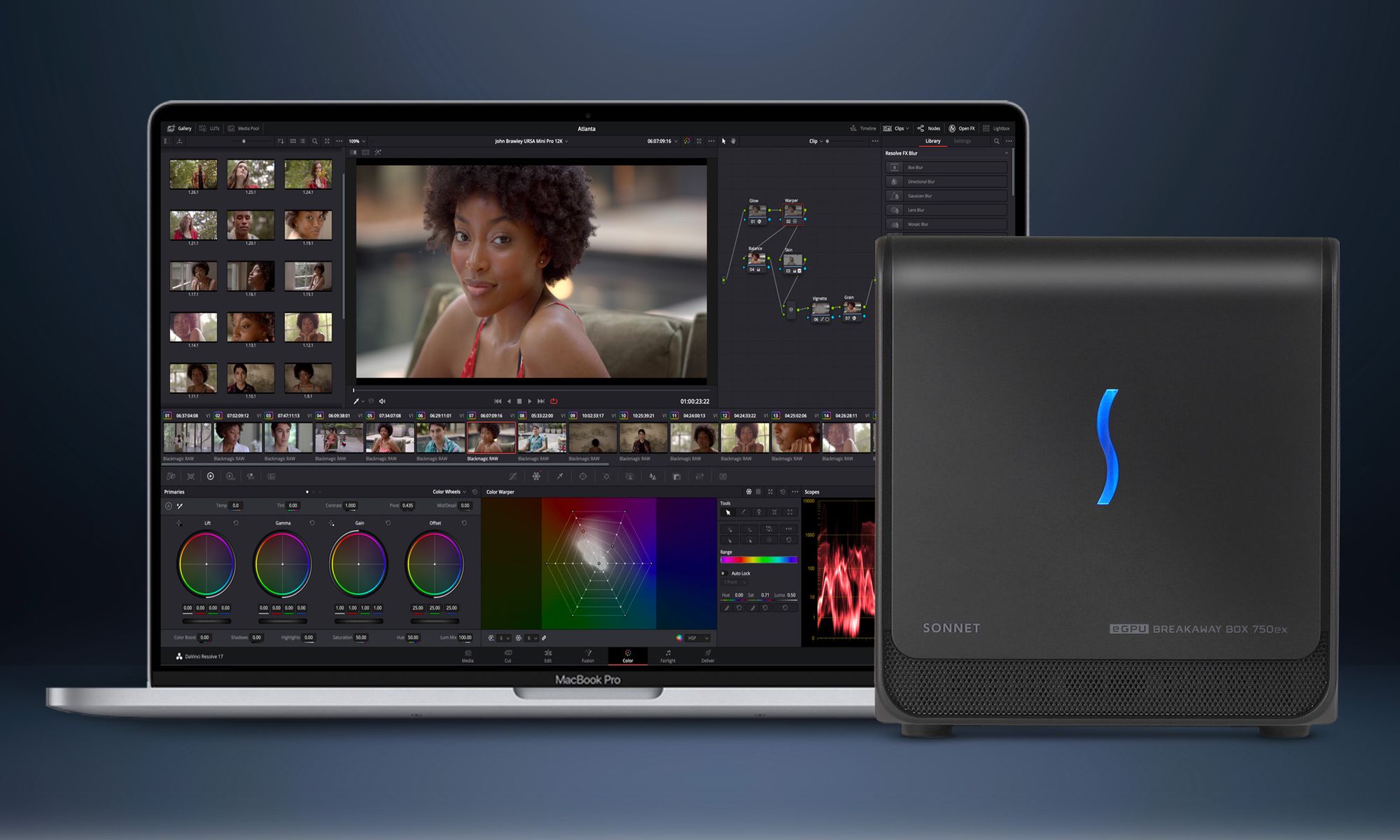Select the draw pen tool in Color Warper
This screenshot has width=1400, height=840.
[743, 512]
